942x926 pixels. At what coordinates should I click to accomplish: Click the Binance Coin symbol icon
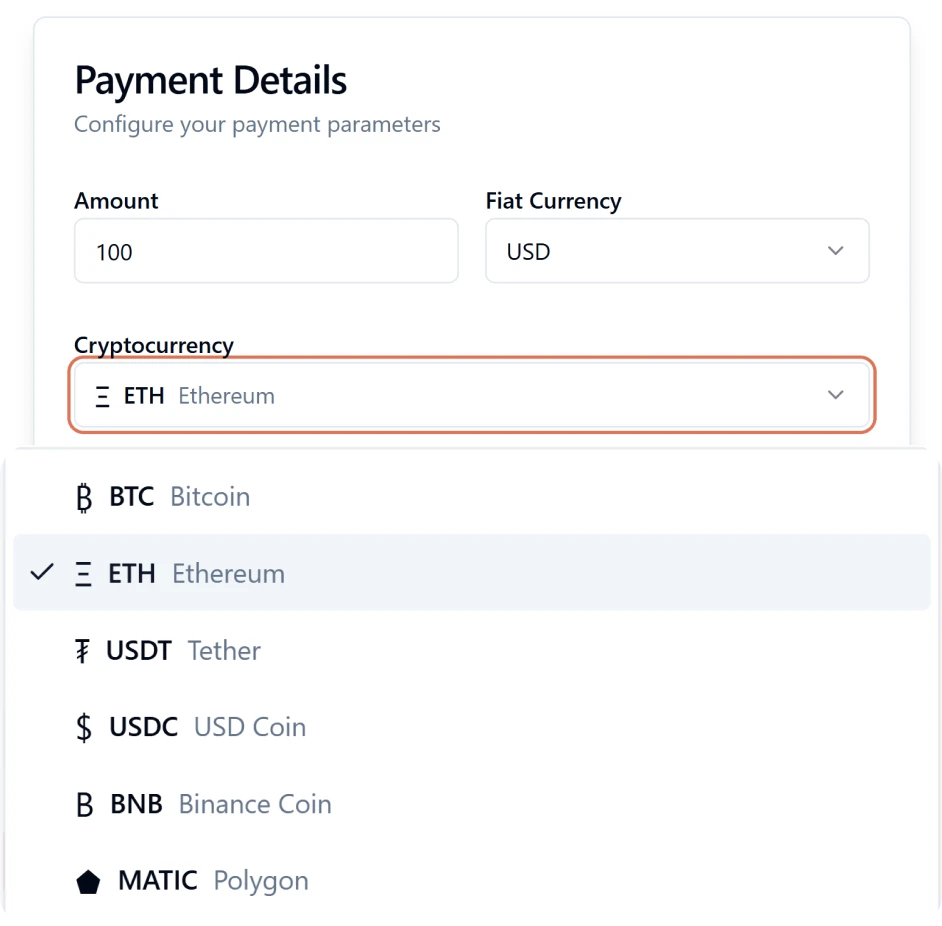(x=84, y=804)
